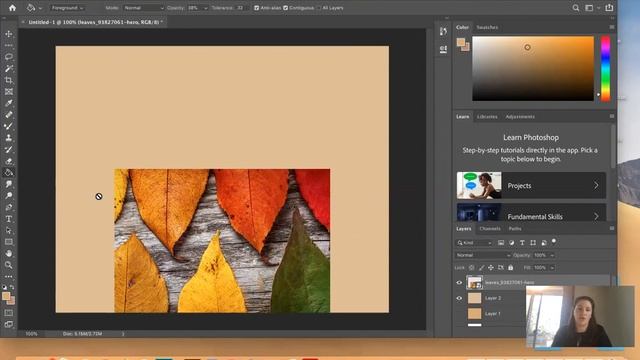Hide Layer 2 with its eye icon

click(x=459, y=298)
